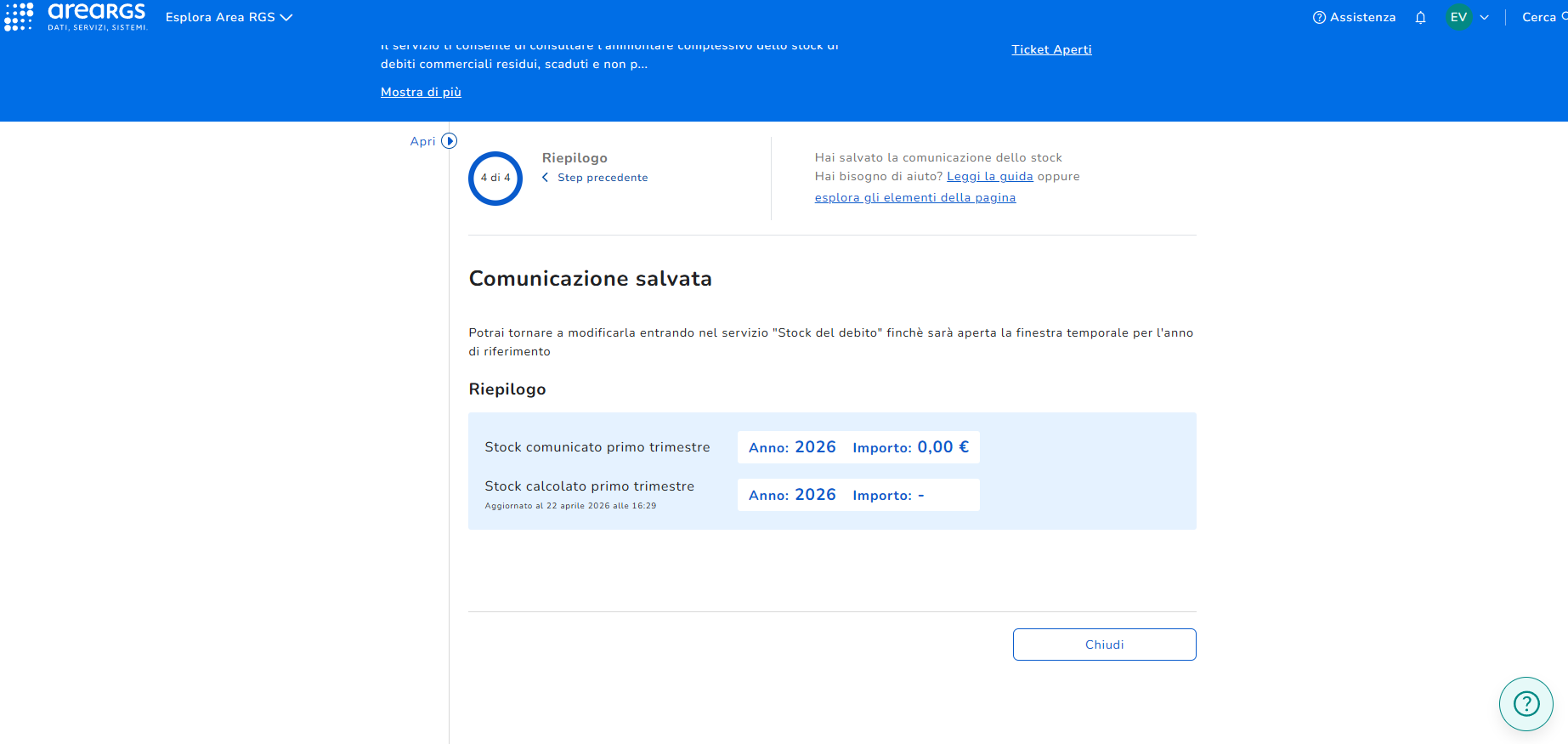Click the 4 di 4 progress circle
The width and height of the screenshot is (1568, 744).
tap(495, 178)
